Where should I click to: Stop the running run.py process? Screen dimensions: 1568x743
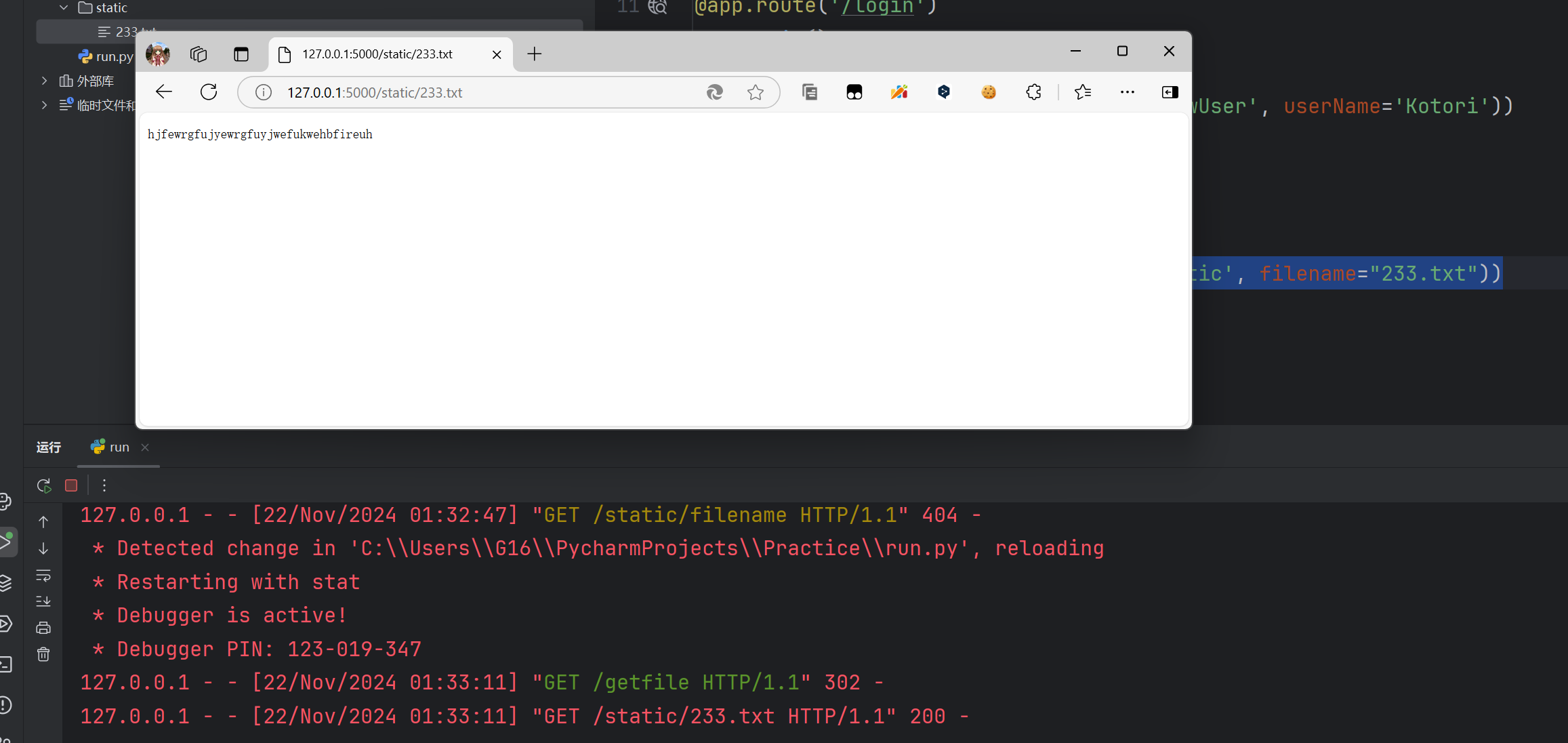pos(70,485)
